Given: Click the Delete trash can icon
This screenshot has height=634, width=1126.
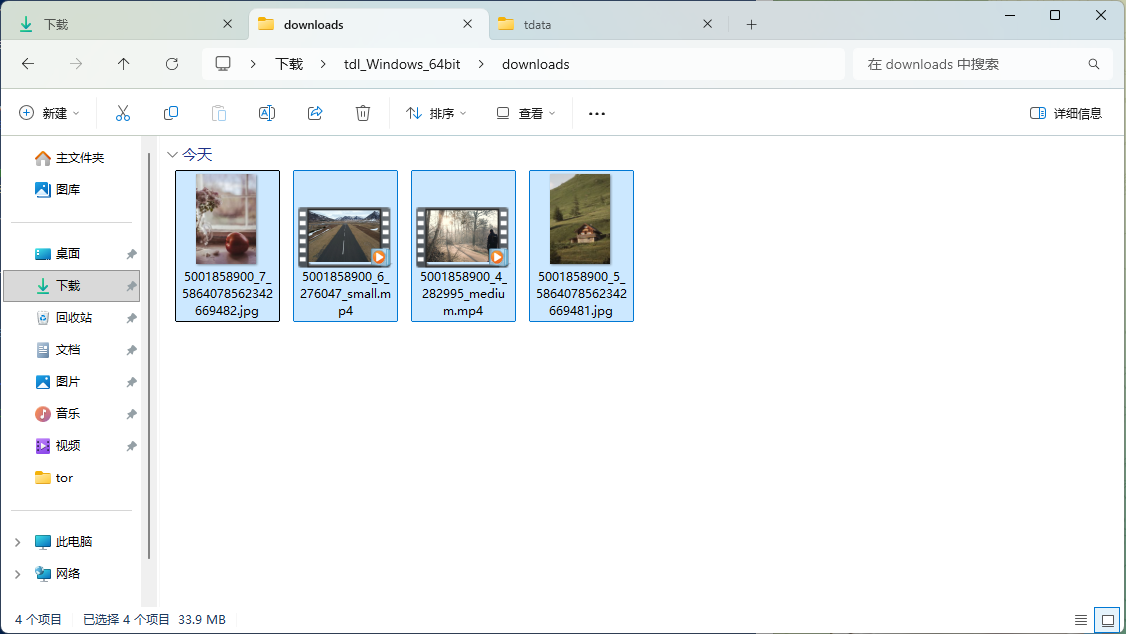Looking at the screenshot, I should pyautogui.click(x=363, y=114).
